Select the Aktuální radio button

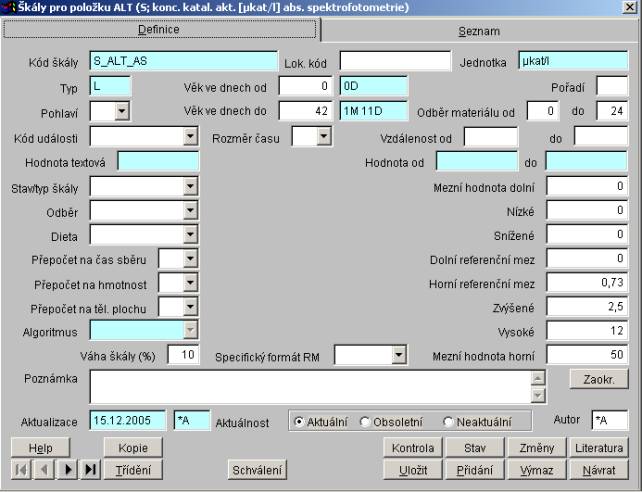coord(300,421)
